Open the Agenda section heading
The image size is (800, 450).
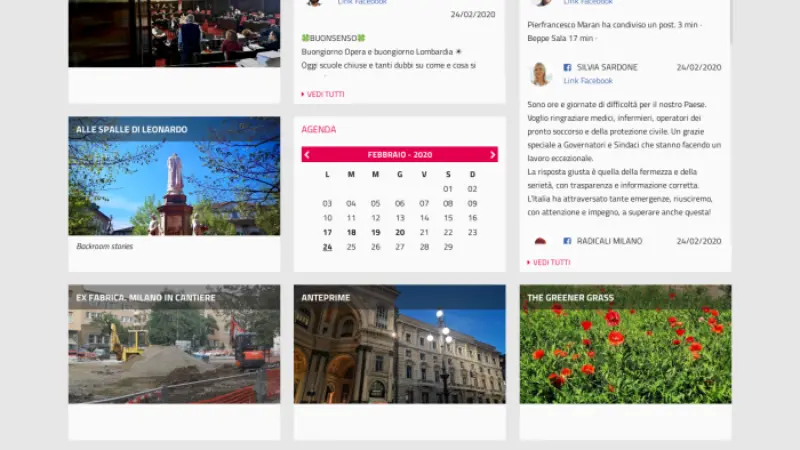(318, 130)
